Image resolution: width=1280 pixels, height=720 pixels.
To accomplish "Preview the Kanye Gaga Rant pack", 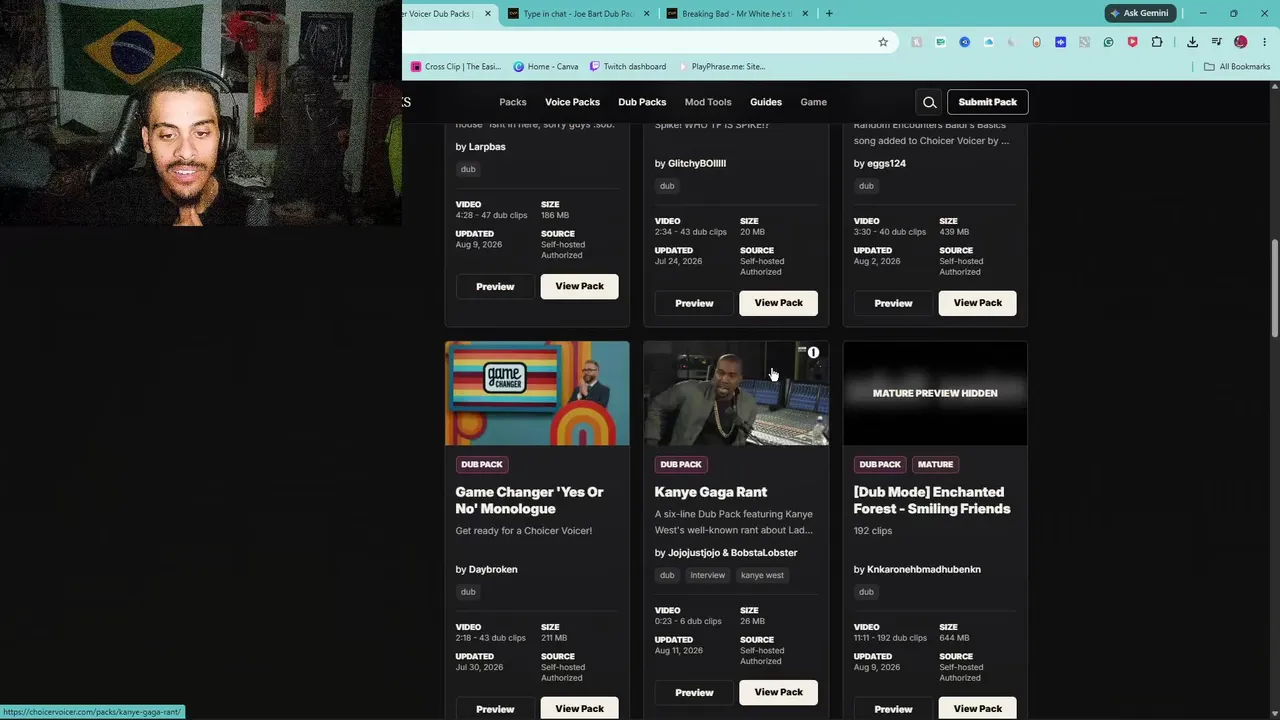I will click(x=694, y=692).
